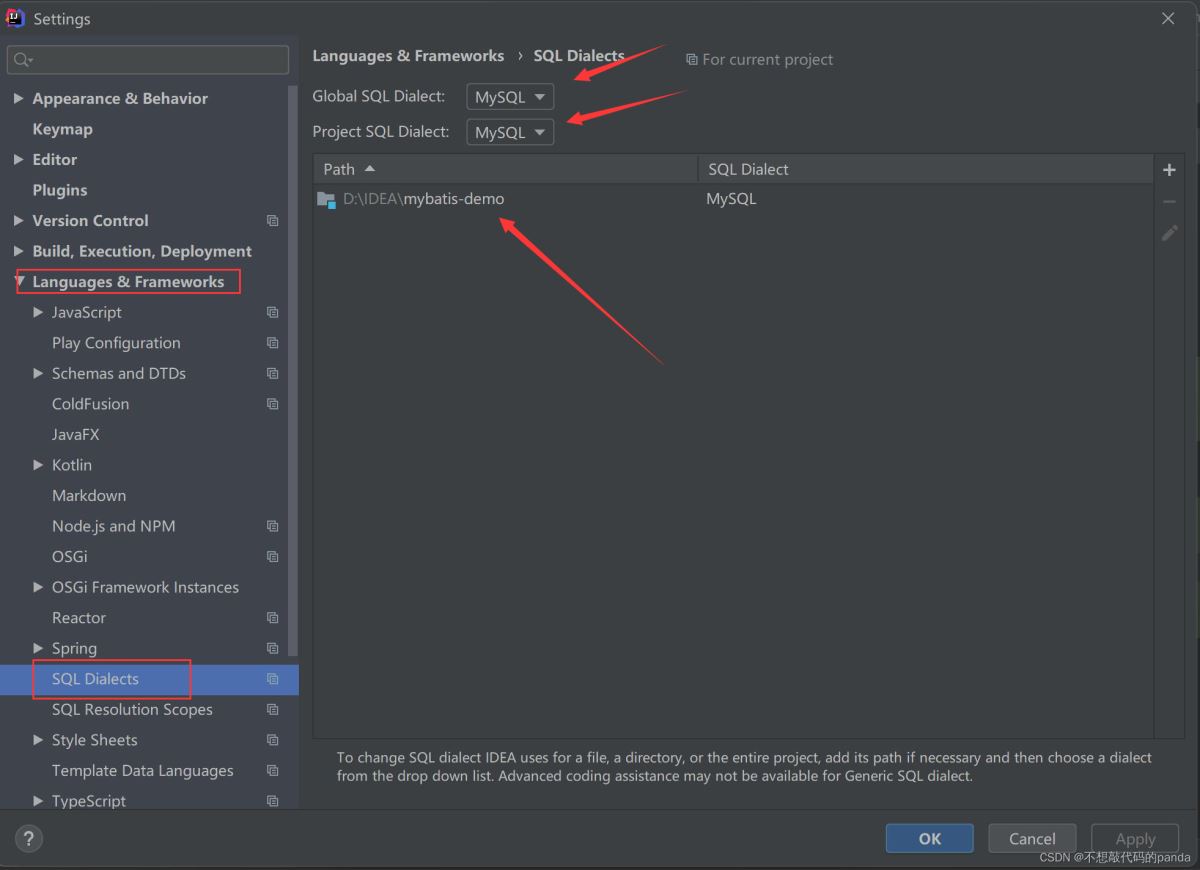
Task: Click the project icon beside Spring
Action: pos(272,649)
